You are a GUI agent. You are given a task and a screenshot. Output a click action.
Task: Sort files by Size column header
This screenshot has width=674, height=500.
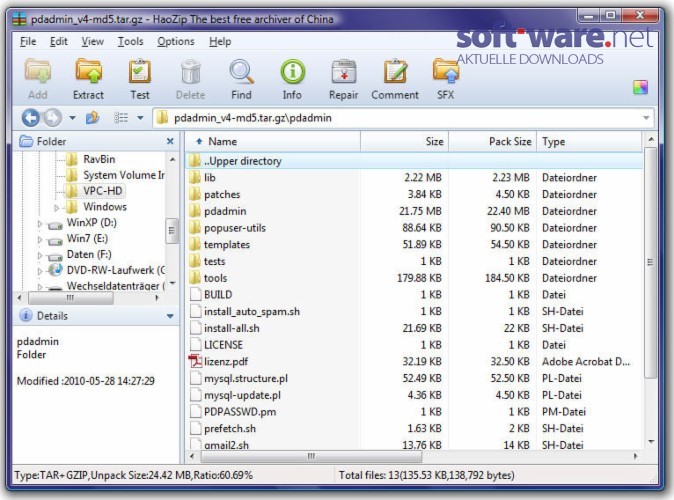point(404,141)
